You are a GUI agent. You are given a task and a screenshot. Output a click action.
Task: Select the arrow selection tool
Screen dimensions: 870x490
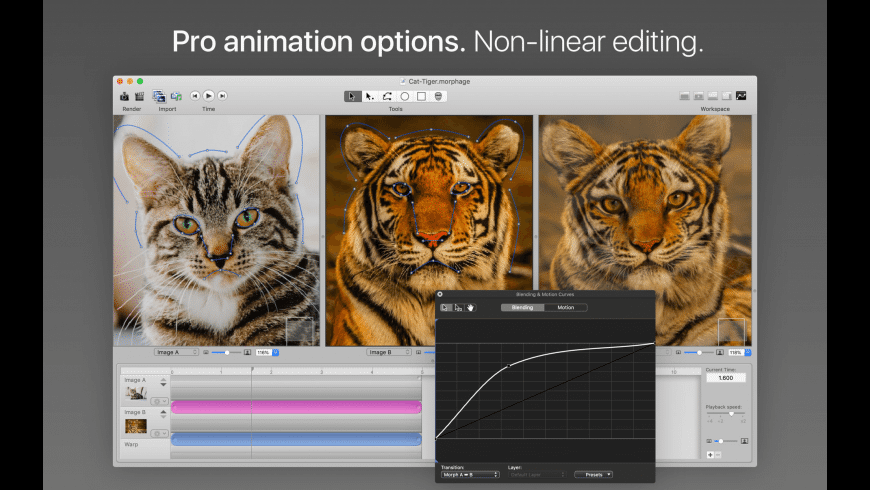tap(352, 97)
